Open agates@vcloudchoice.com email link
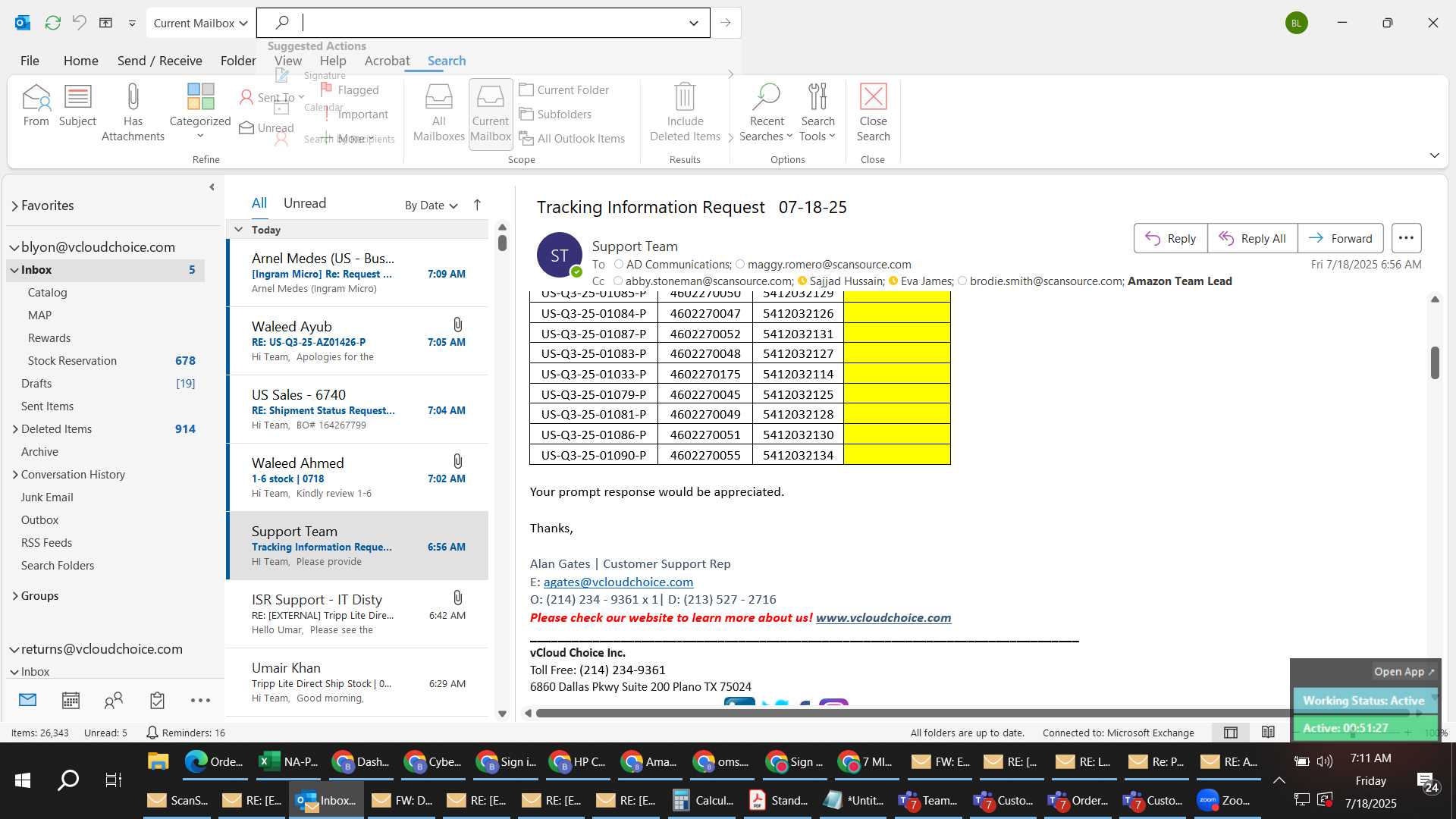This screenshot has width=1456, height=819. click(618, 582)
